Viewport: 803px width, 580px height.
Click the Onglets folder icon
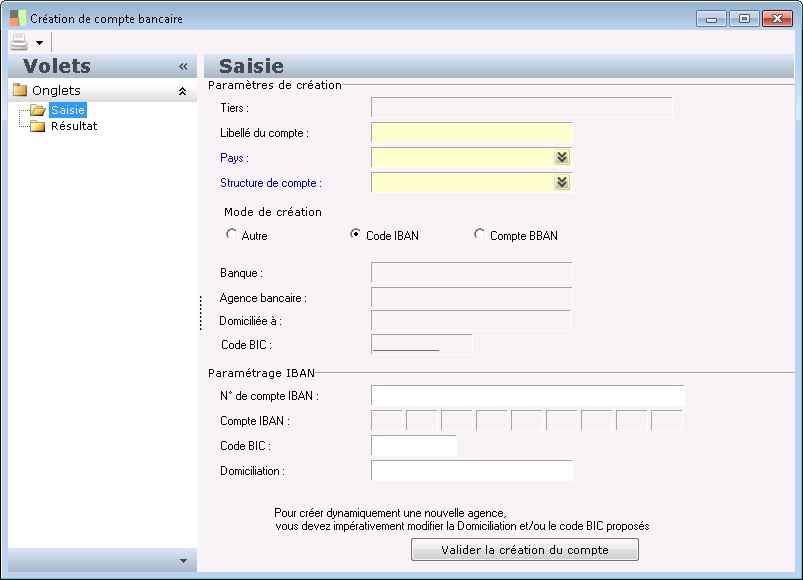(19, 91)
